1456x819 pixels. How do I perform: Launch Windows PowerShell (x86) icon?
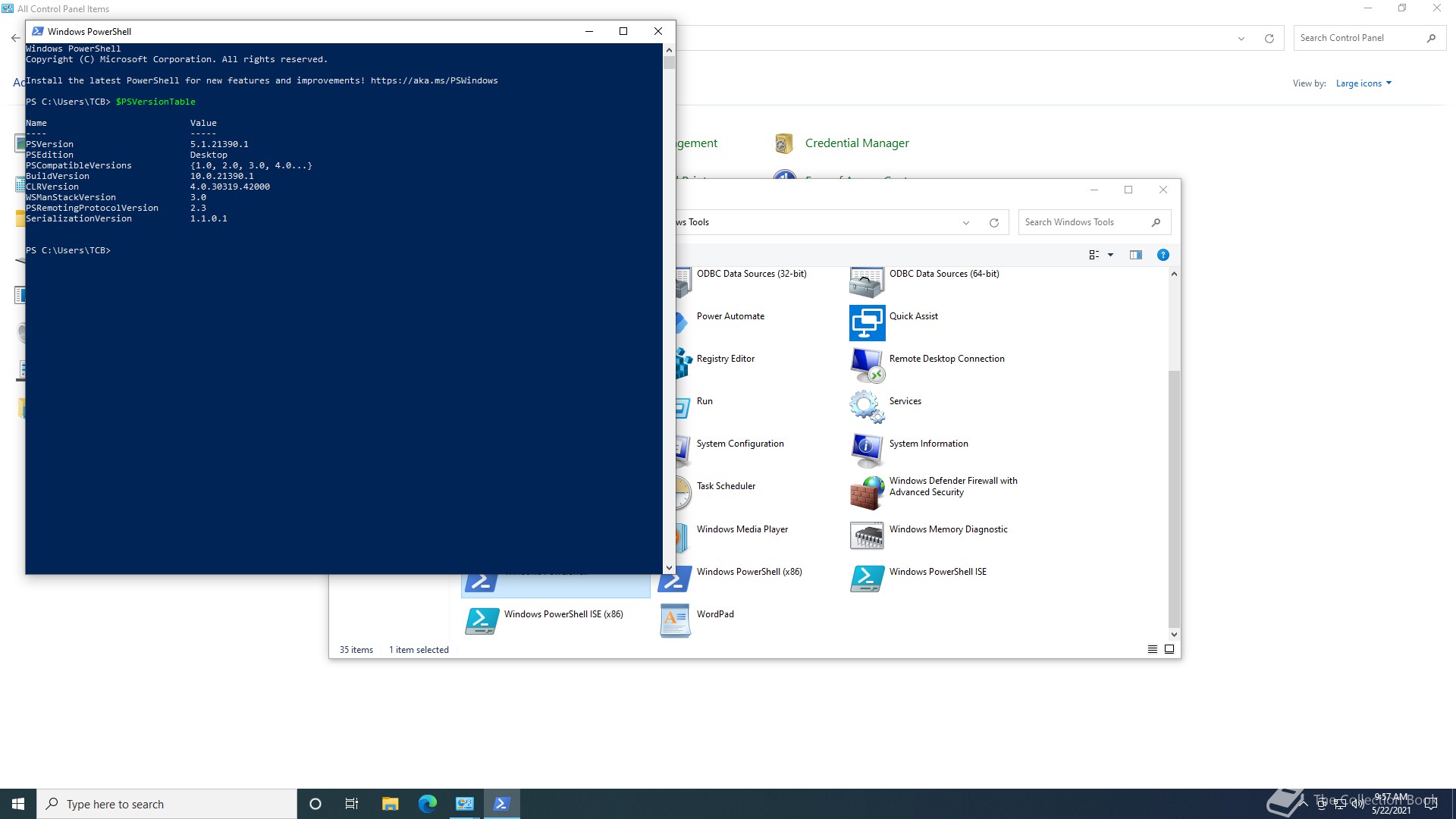674,579
